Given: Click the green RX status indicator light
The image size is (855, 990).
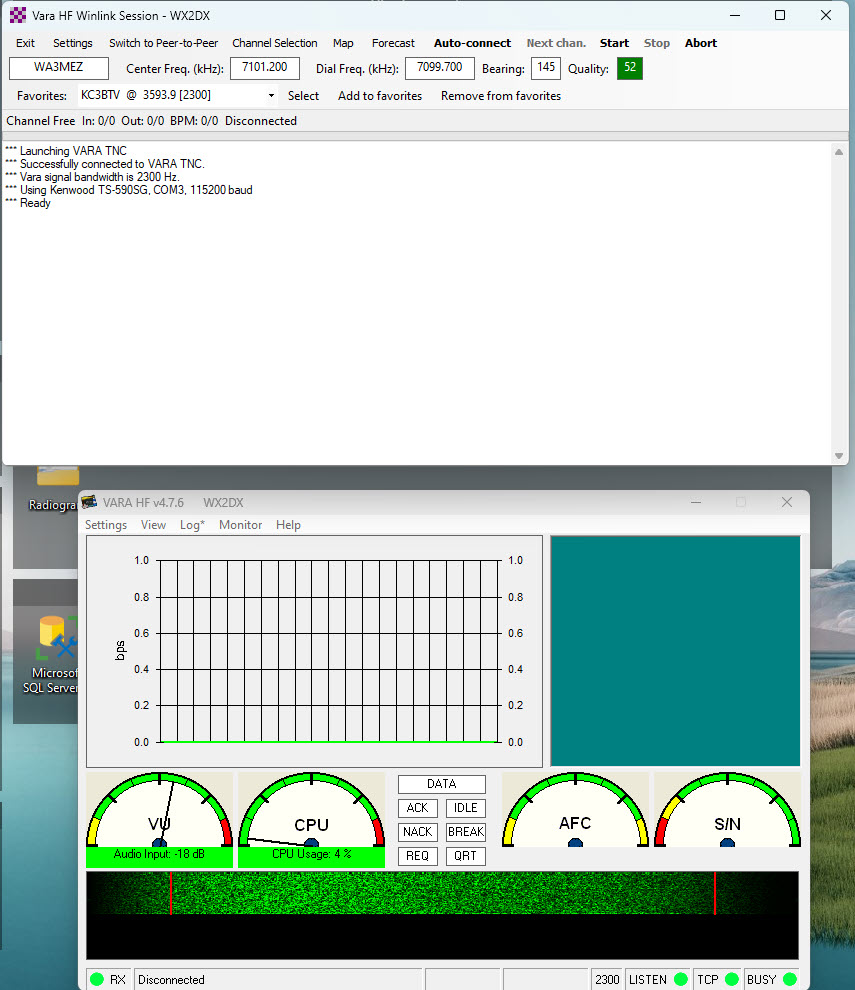Looking at the screenshot, I should coord(97,979).
